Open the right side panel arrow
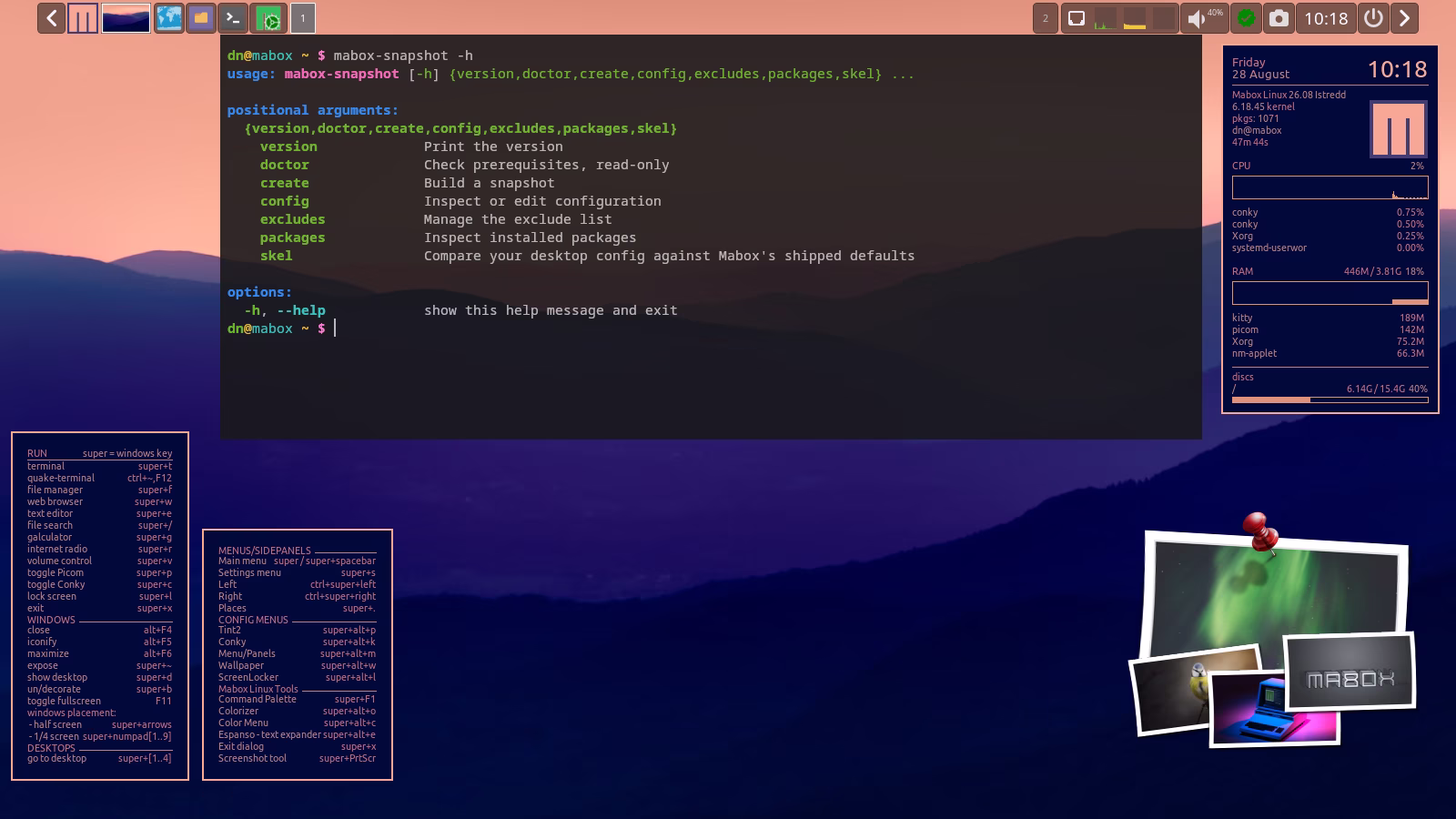 [1404, 18]
